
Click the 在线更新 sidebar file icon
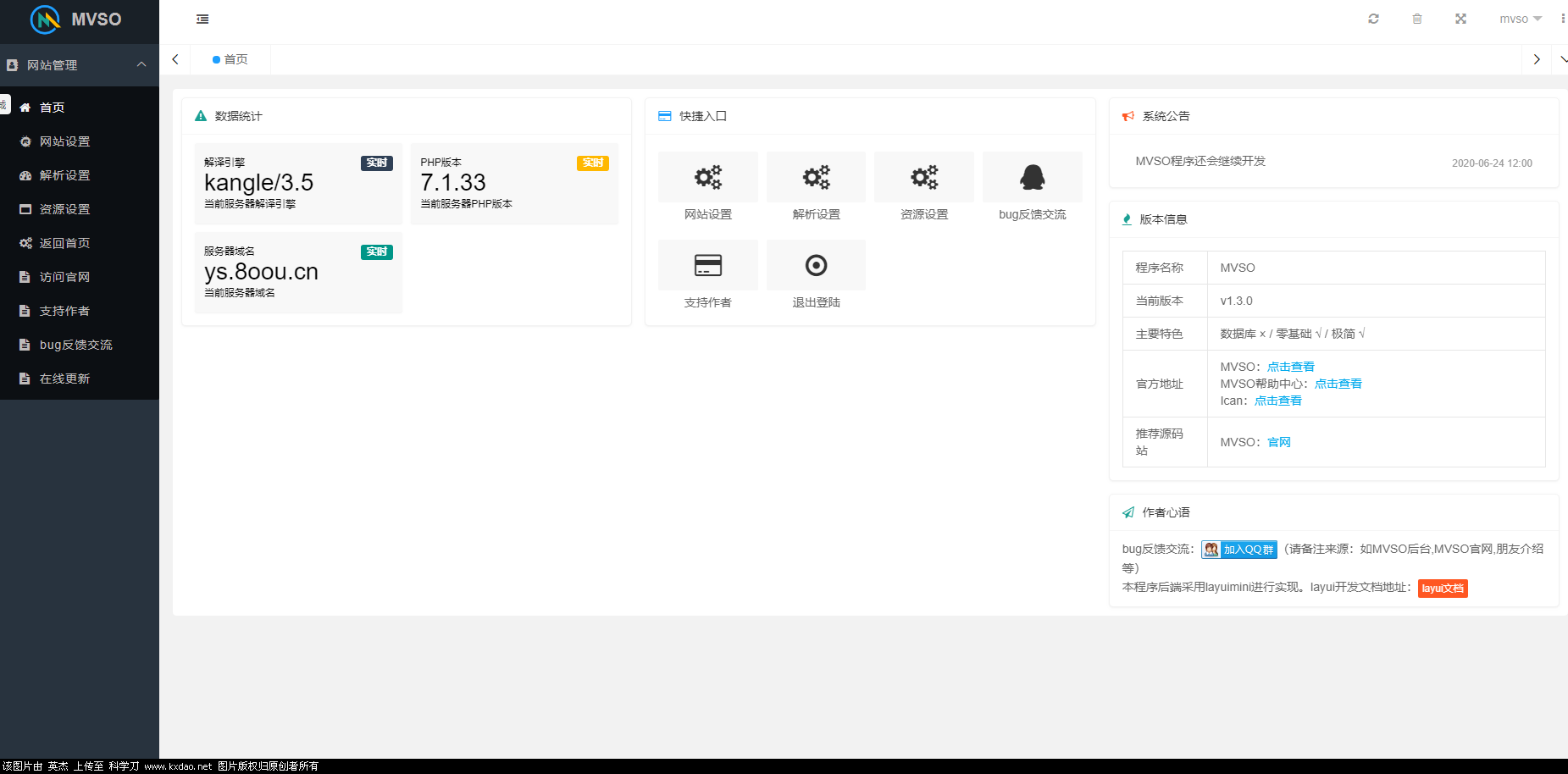point(25,379)
